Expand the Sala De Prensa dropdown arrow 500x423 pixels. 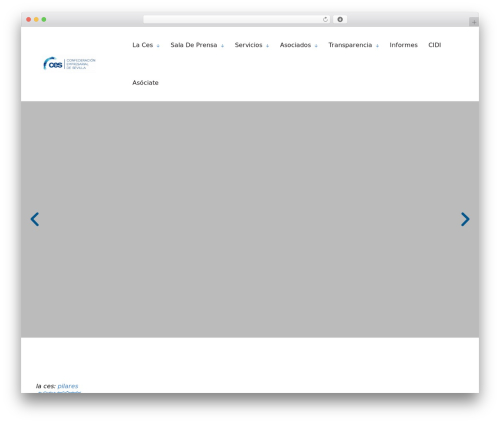[x=222, y=46]
